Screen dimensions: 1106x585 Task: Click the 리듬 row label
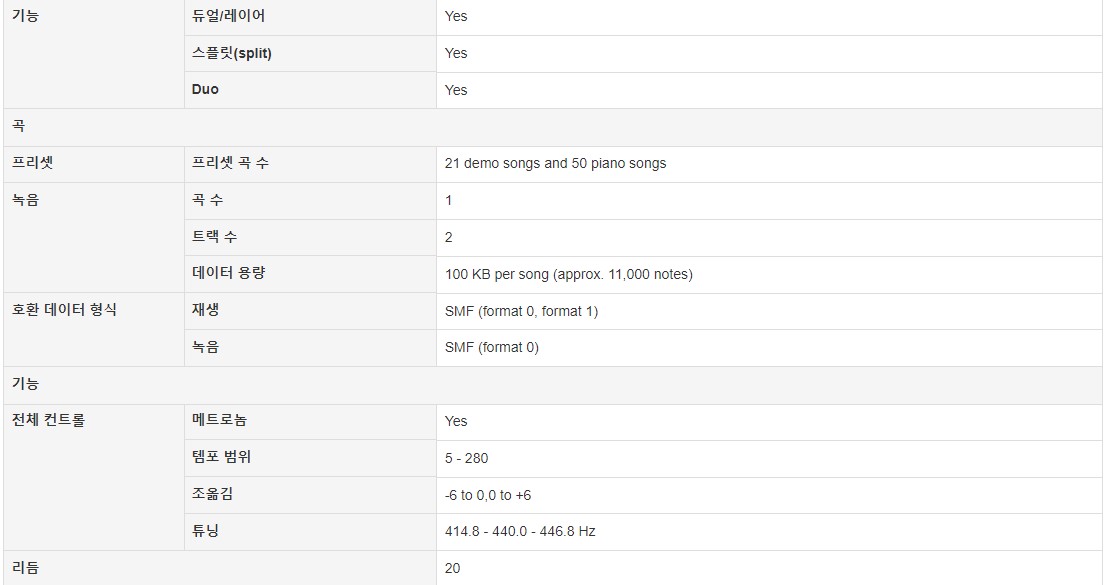tap(26, 567)
